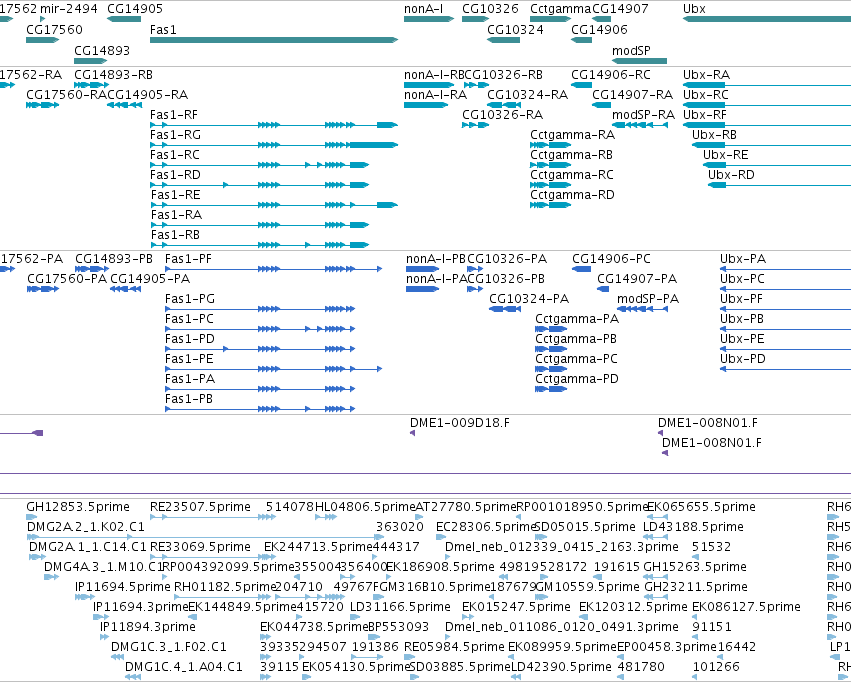
Task: Select the EK086127.5prime EST label
Action: [x=746, y=607]
